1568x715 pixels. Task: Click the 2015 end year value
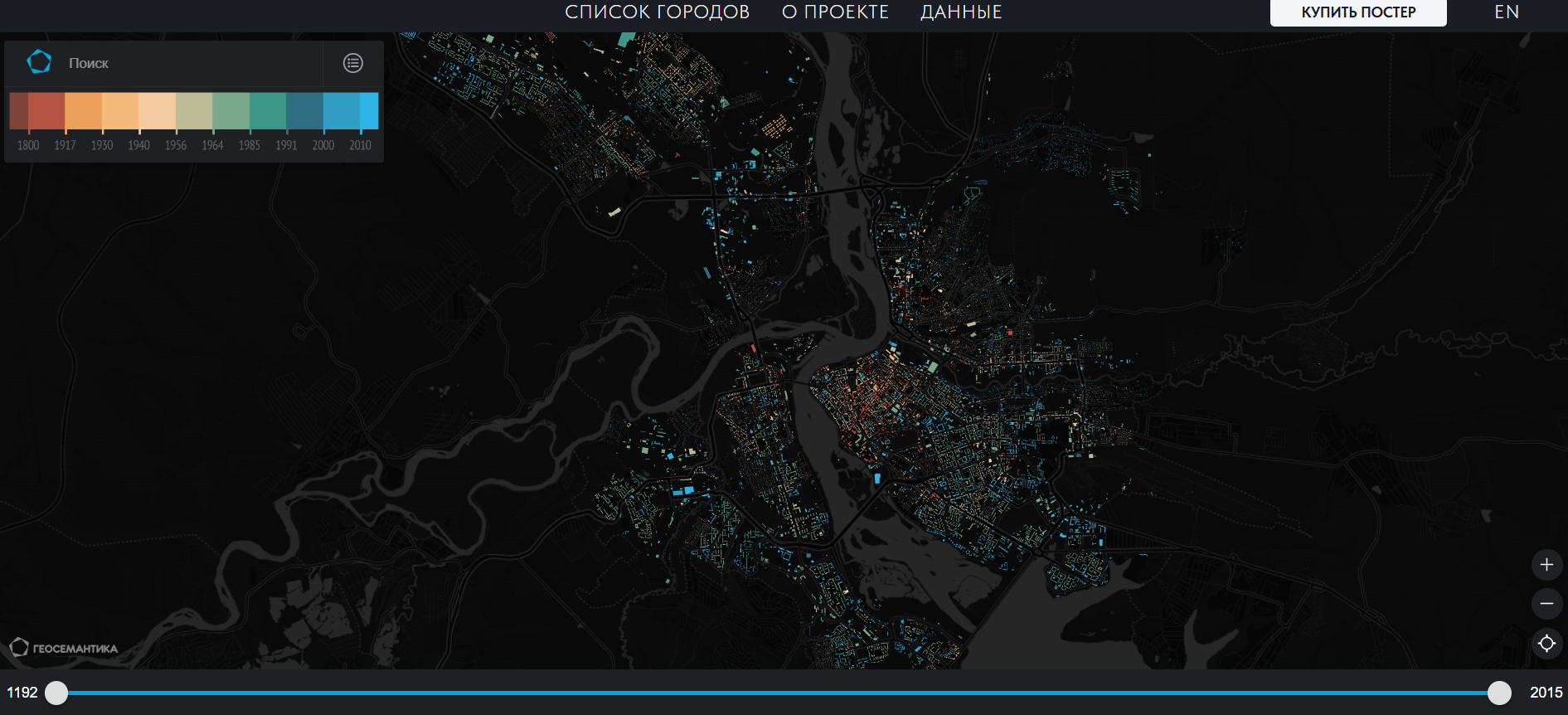[1546, 693]
